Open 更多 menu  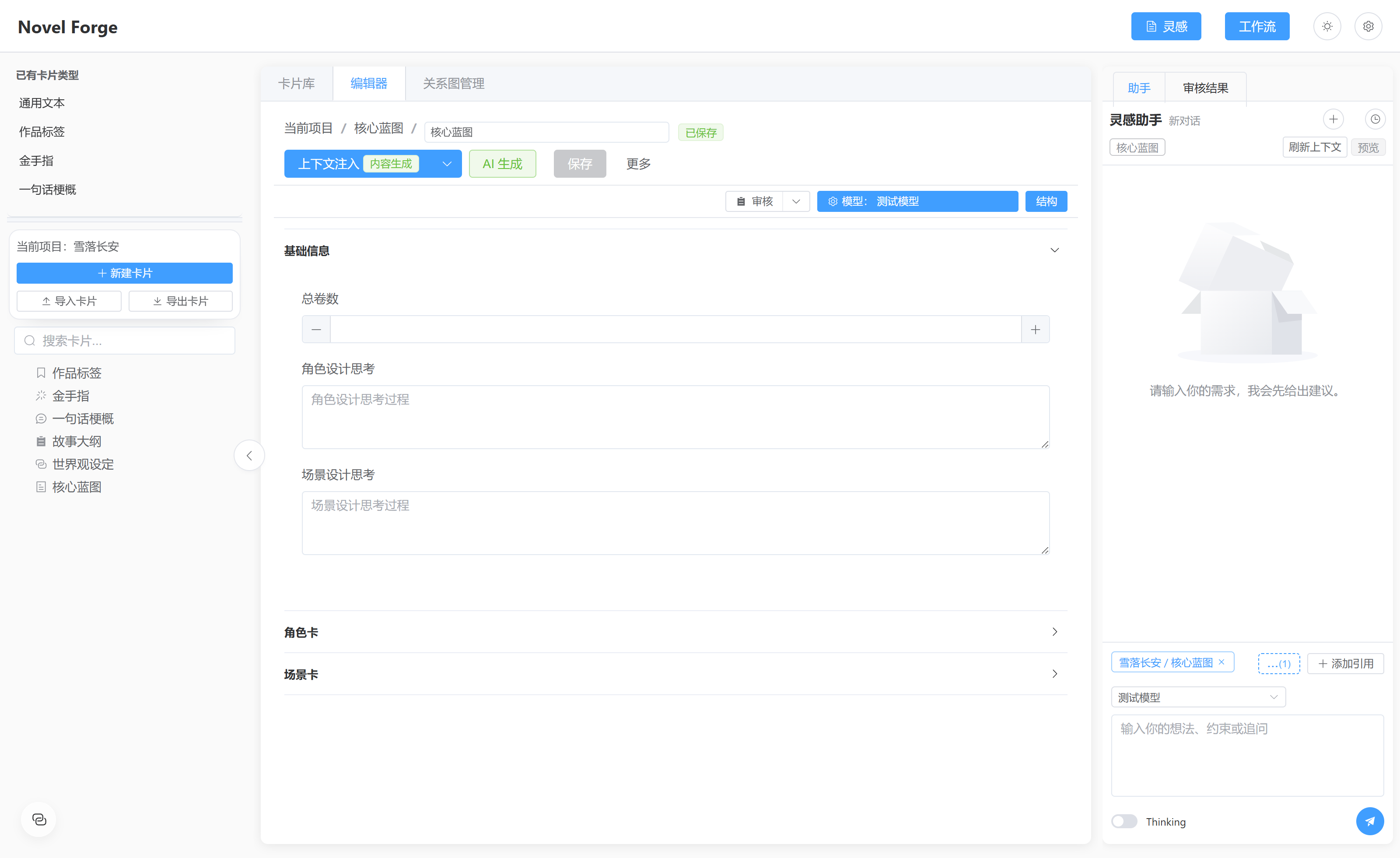pyautogui.click(x=638, y=164)
